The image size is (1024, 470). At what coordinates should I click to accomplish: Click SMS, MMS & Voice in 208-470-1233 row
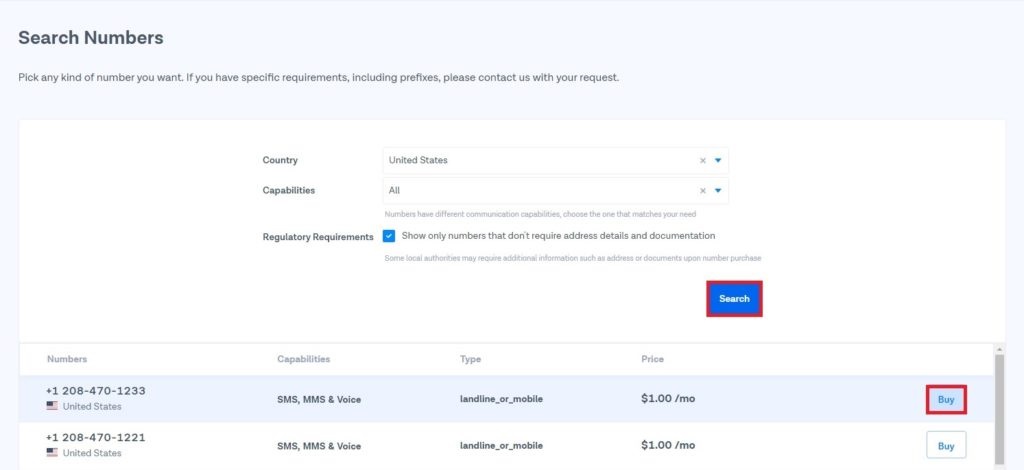pos(319,400)
